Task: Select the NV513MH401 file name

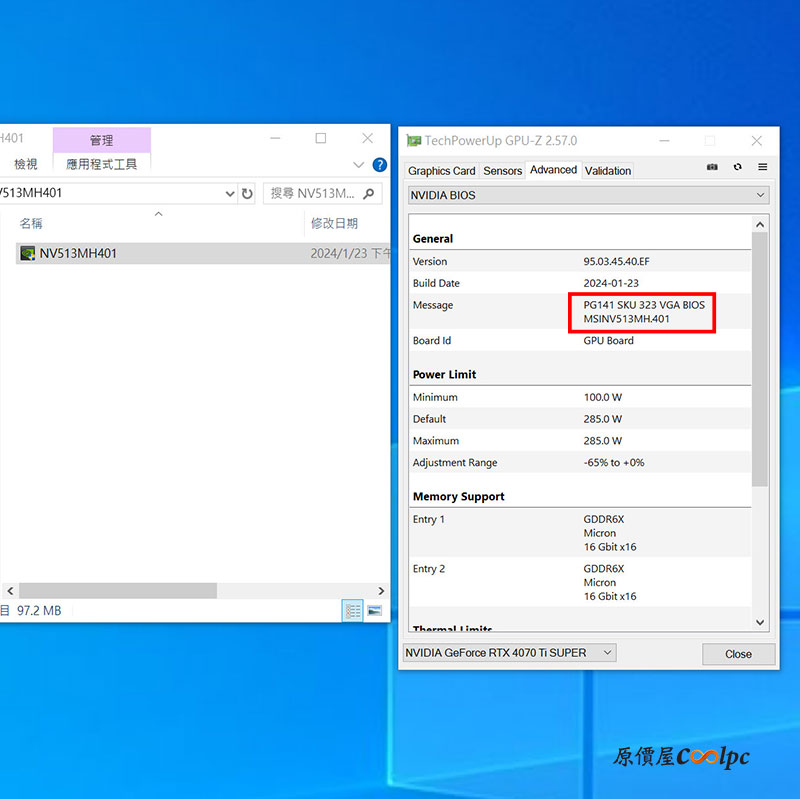Action: 79,253
